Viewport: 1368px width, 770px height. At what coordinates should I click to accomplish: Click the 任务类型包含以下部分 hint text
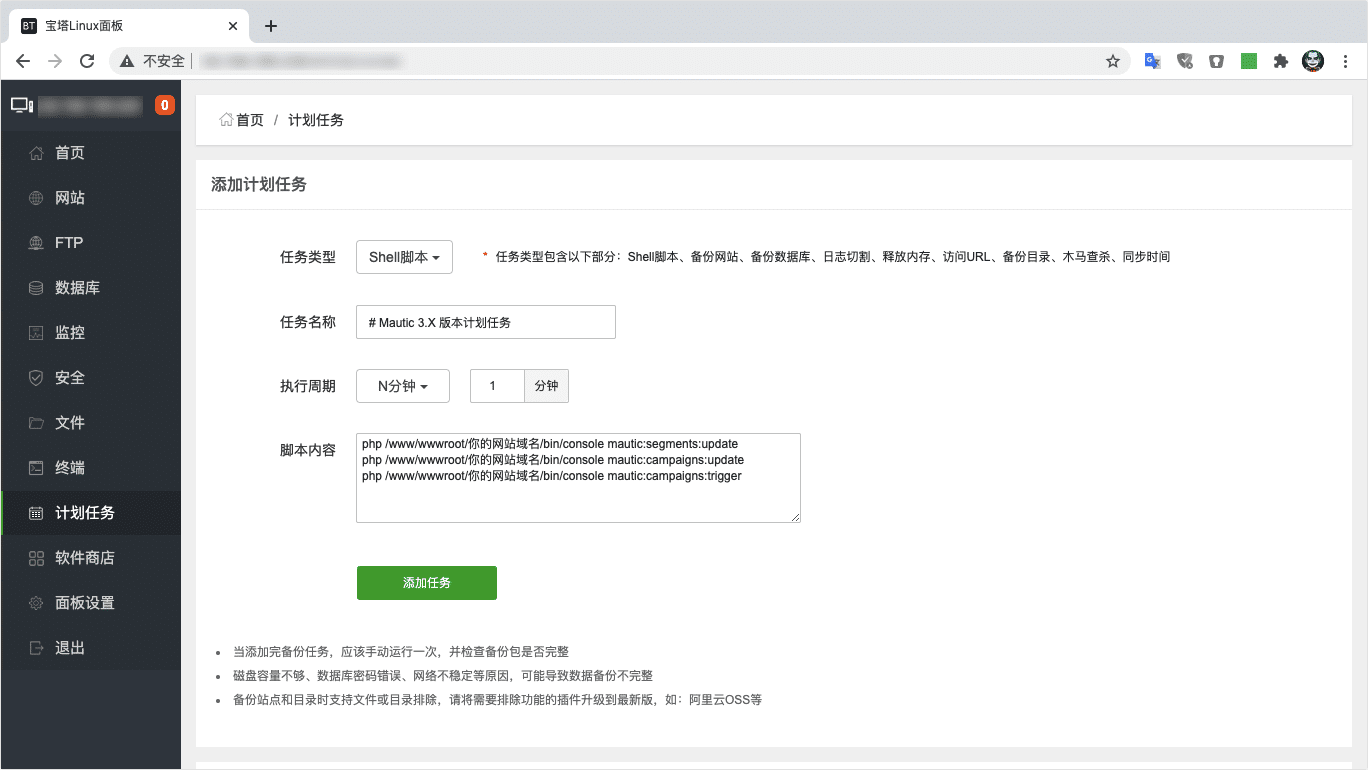pos(832,257)
